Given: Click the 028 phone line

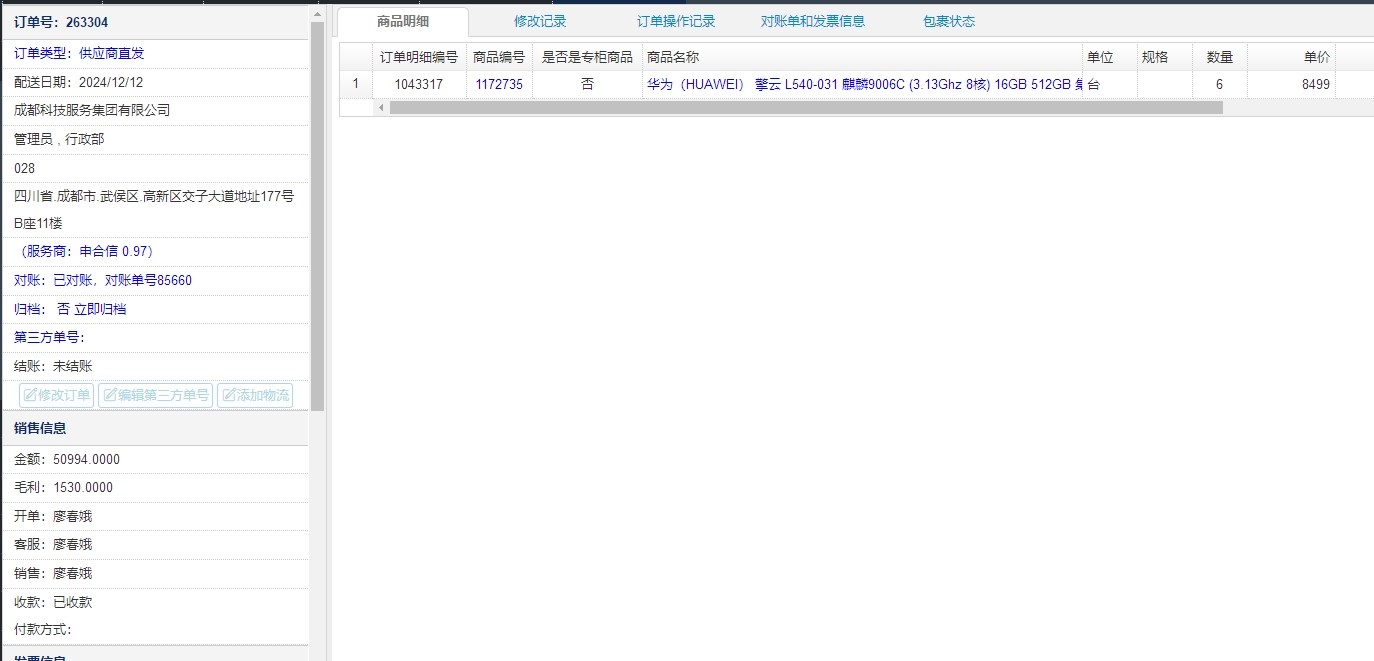Looking at the screenshot, I should click(25, 168).
